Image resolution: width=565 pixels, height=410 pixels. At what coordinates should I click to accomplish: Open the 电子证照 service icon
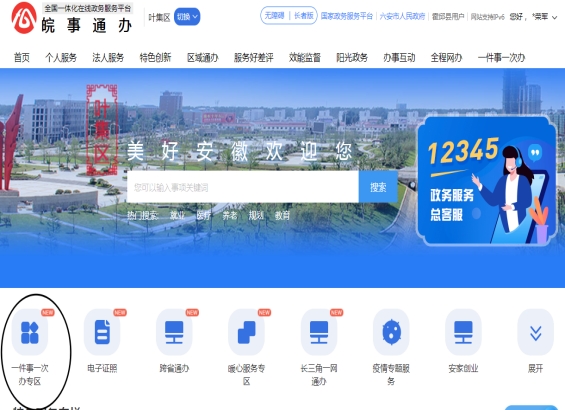click(102, 332)
